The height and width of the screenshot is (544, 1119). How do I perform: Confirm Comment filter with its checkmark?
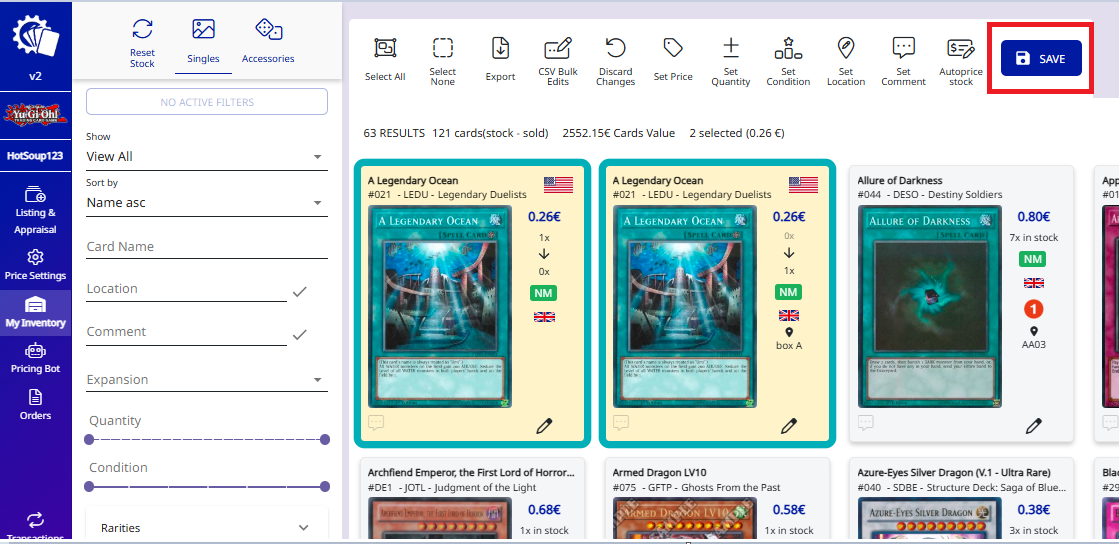tap(299, 334)
